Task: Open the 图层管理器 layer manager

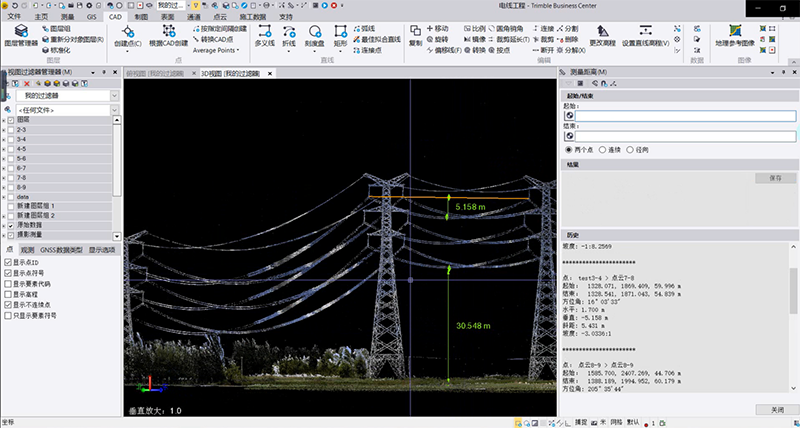Action: pos(21,35)
